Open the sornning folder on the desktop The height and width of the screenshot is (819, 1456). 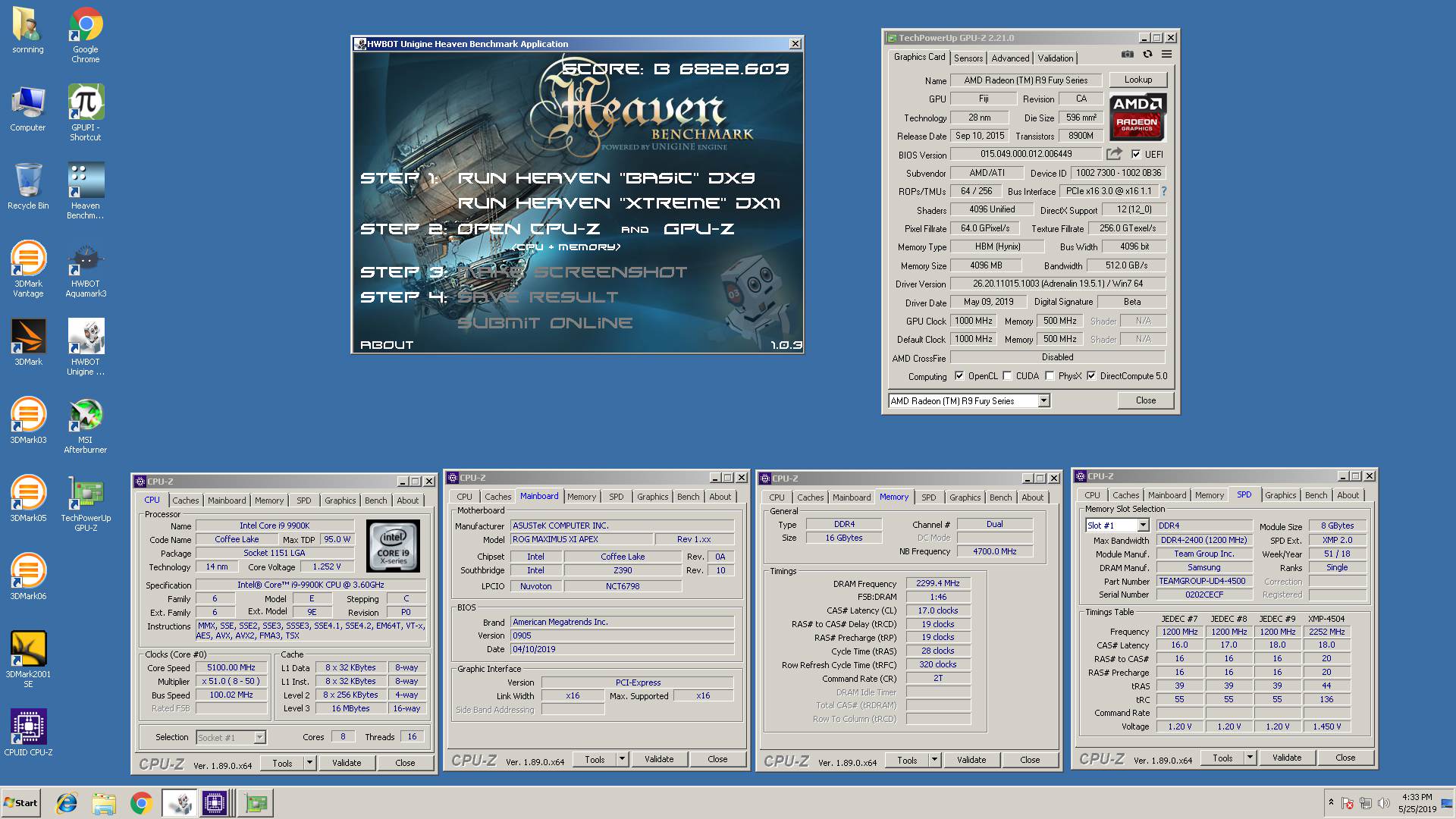28,31
